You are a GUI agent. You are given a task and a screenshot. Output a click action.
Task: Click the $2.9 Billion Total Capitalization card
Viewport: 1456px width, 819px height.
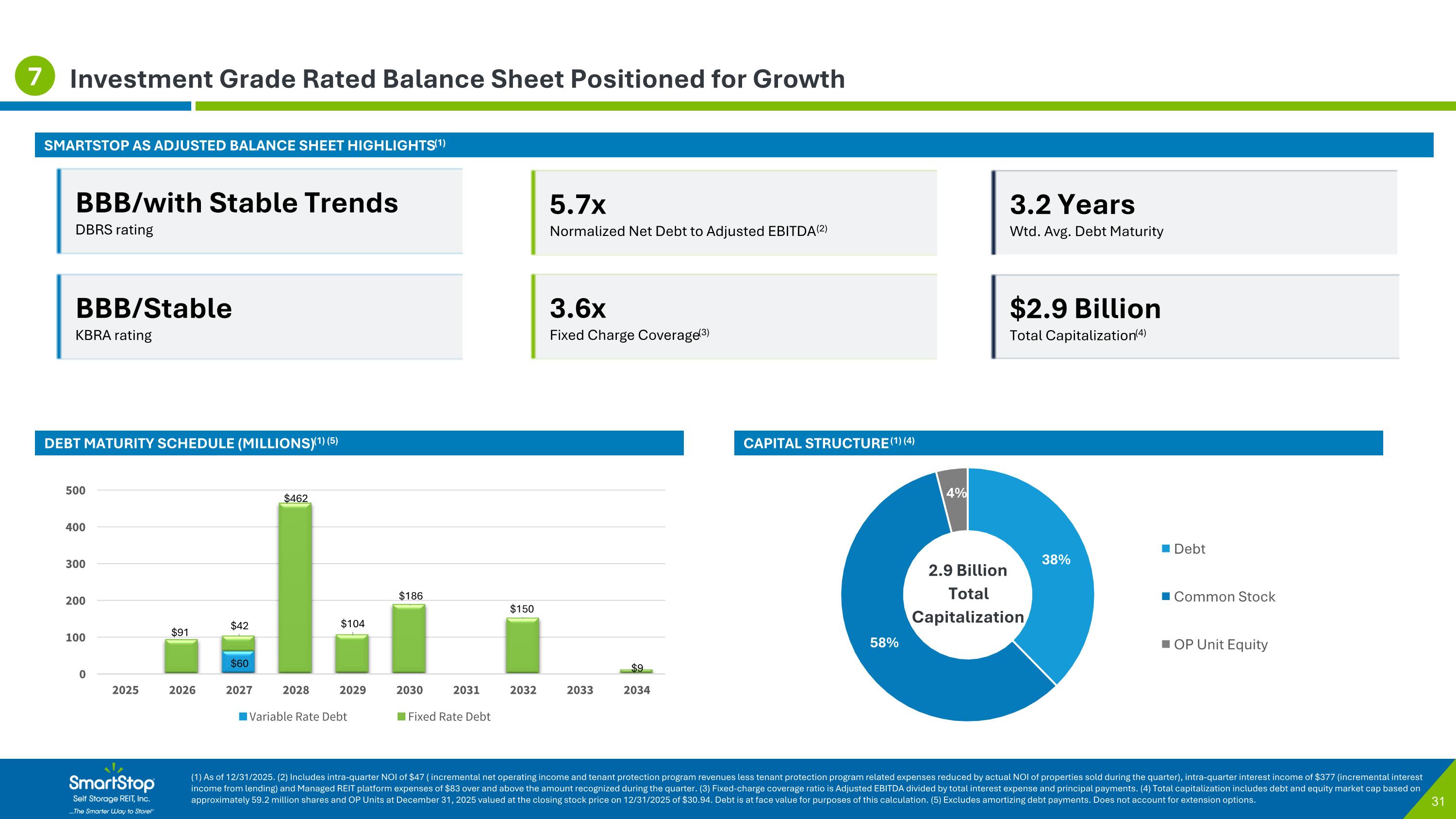(x=1195, y=317)
